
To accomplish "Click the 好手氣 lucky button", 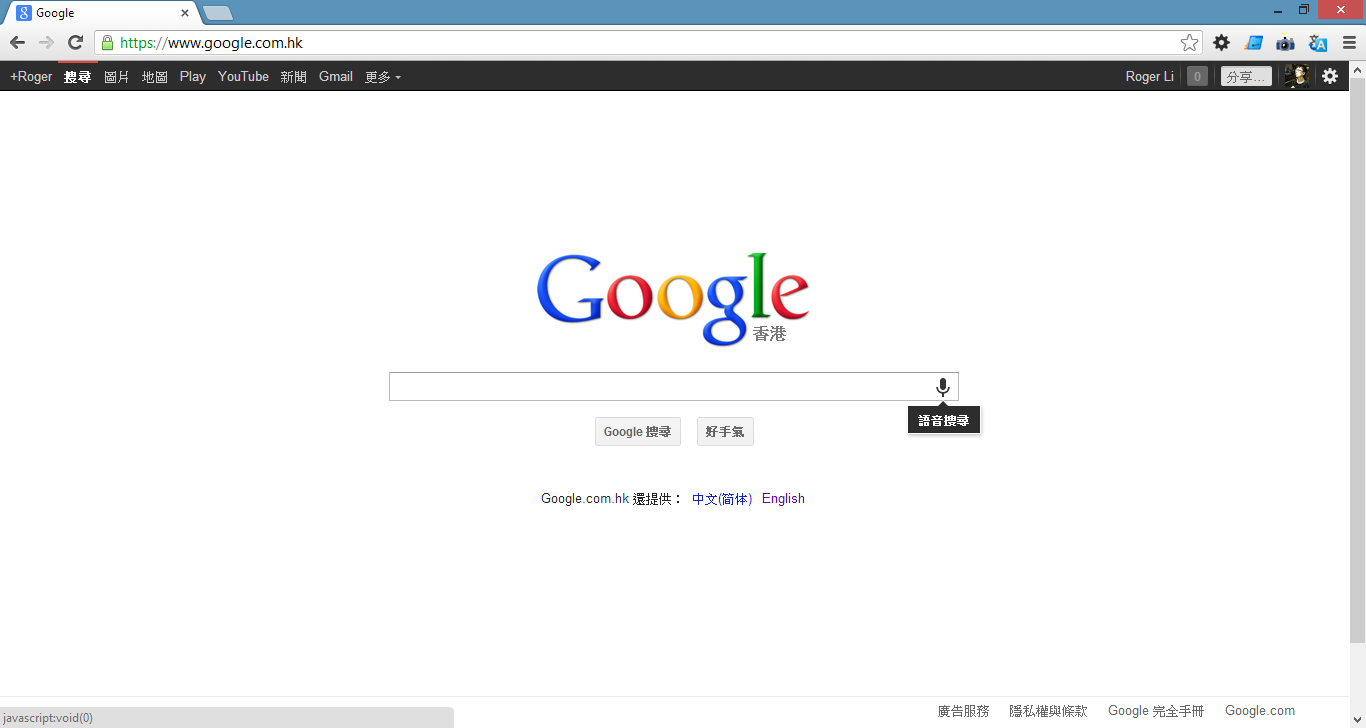I will click(725, 432).
